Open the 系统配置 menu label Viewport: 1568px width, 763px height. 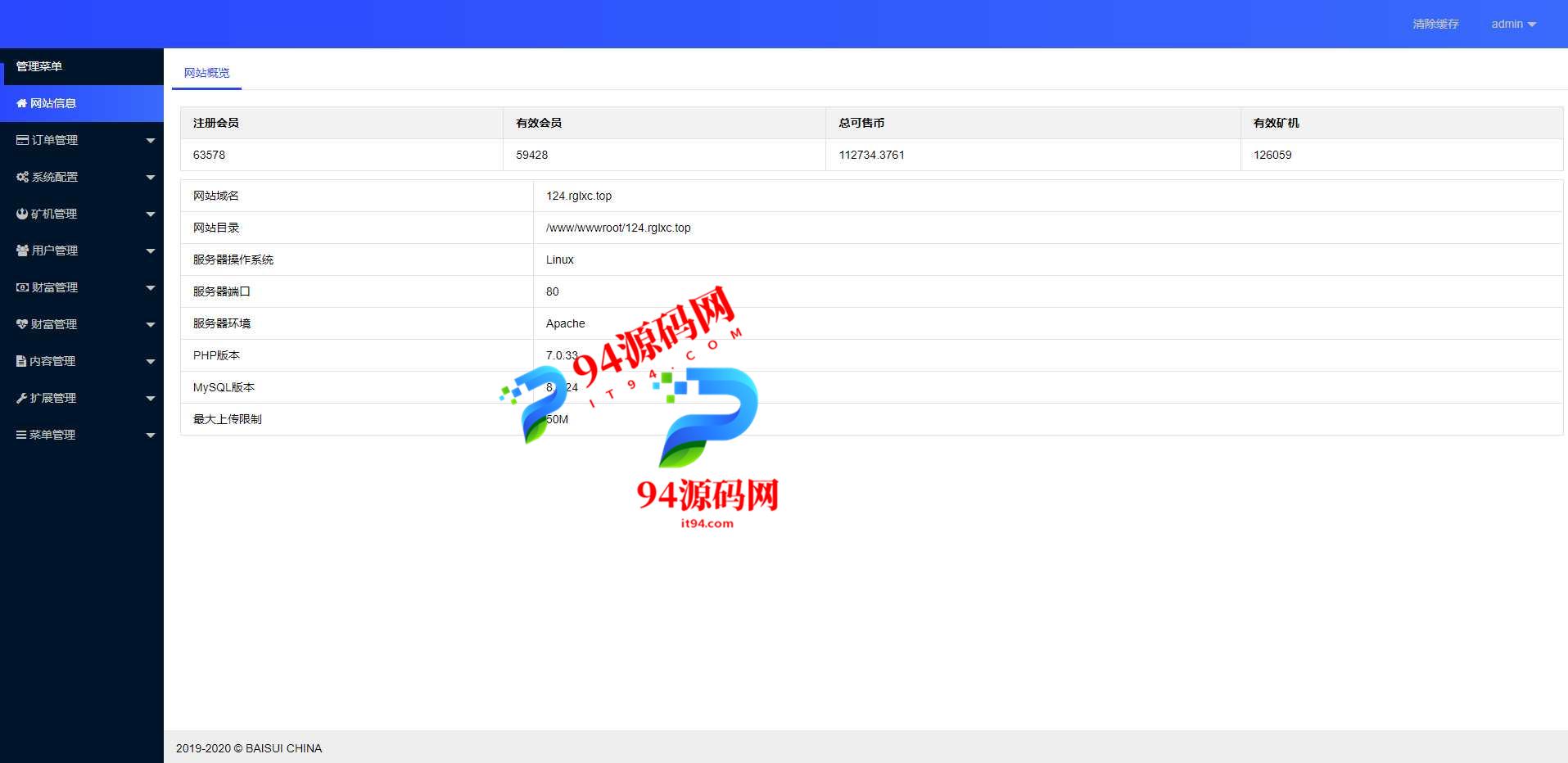(x=55, y=177)
